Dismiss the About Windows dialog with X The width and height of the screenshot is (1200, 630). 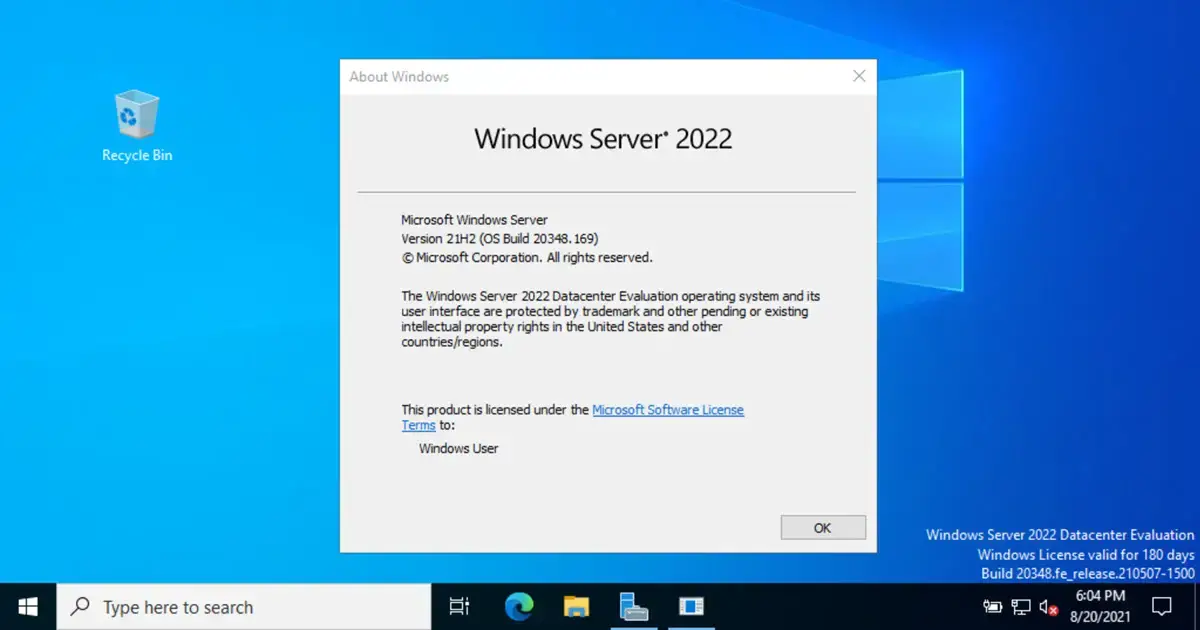pyautogui.click(x=858, y=76)
